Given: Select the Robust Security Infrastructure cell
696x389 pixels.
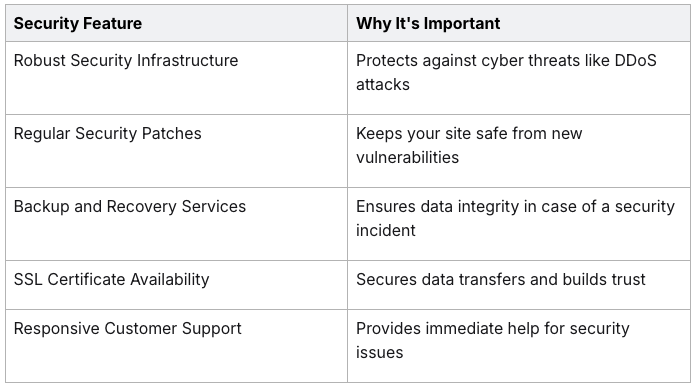Looking at the screenshot, I should [x=176, y=78].
